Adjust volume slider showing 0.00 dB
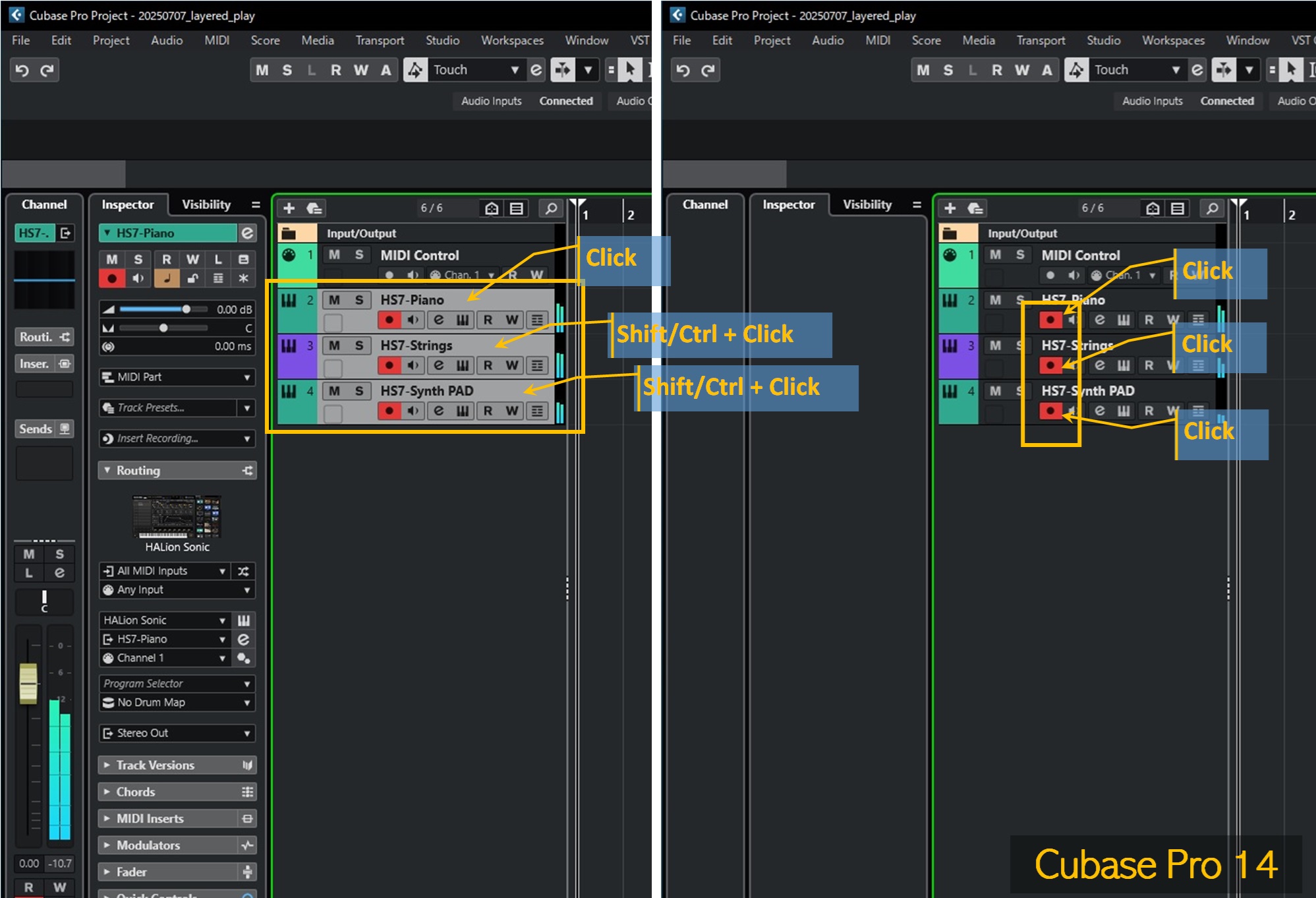Image resolution: width=1316 pixels, height=898 pixels. tap(186, 309)
